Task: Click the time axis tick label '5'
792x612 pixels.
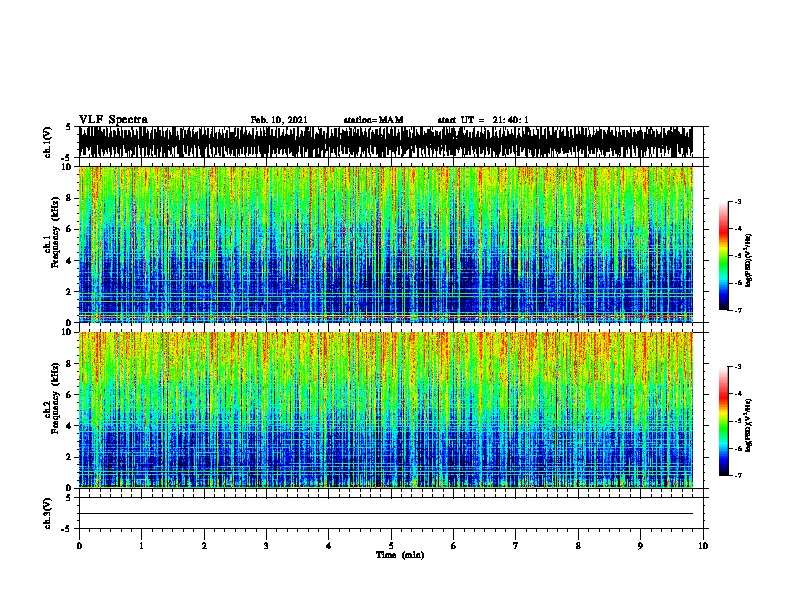Action: (x=391, y=546)
